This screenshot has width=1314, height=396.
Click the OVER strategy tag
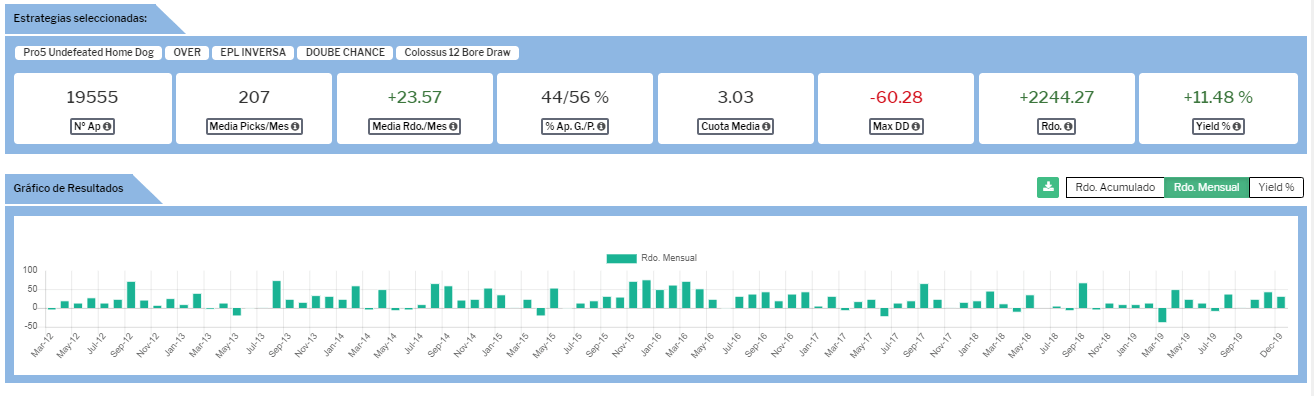186,53
